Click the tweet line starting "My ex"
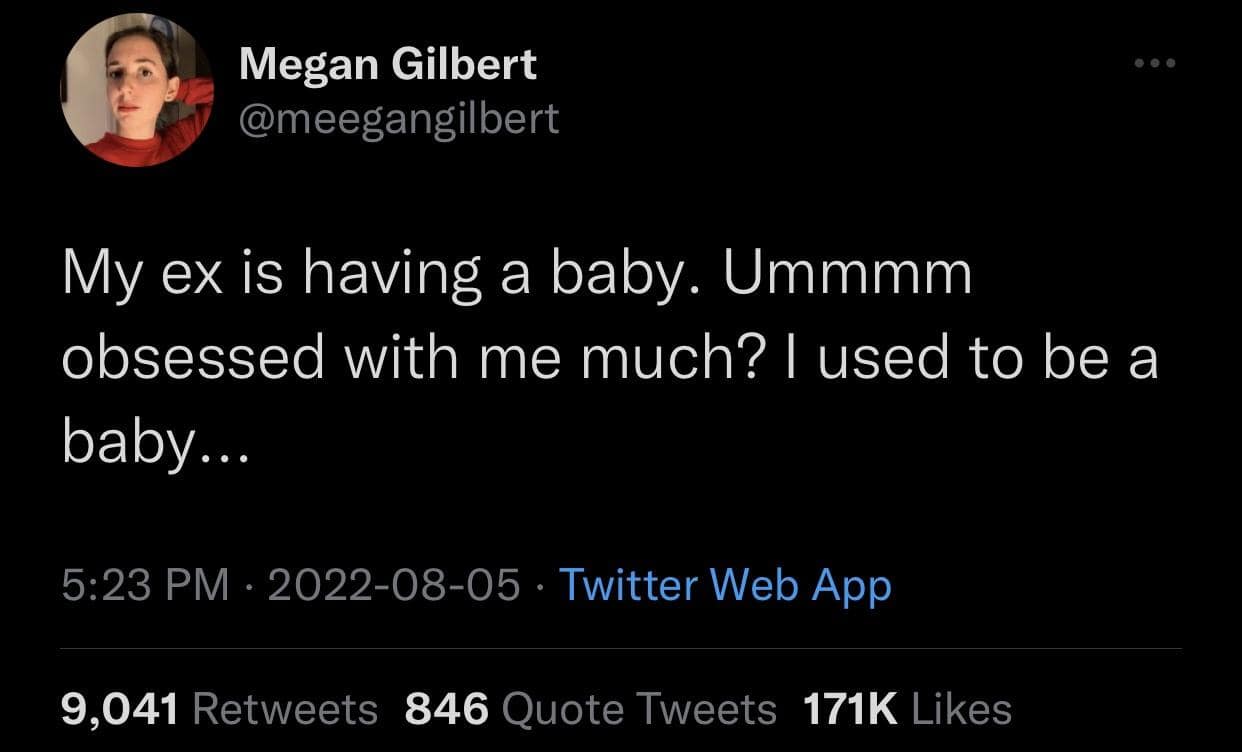Screen dimensions: 1242x752 tap(516, 276)
